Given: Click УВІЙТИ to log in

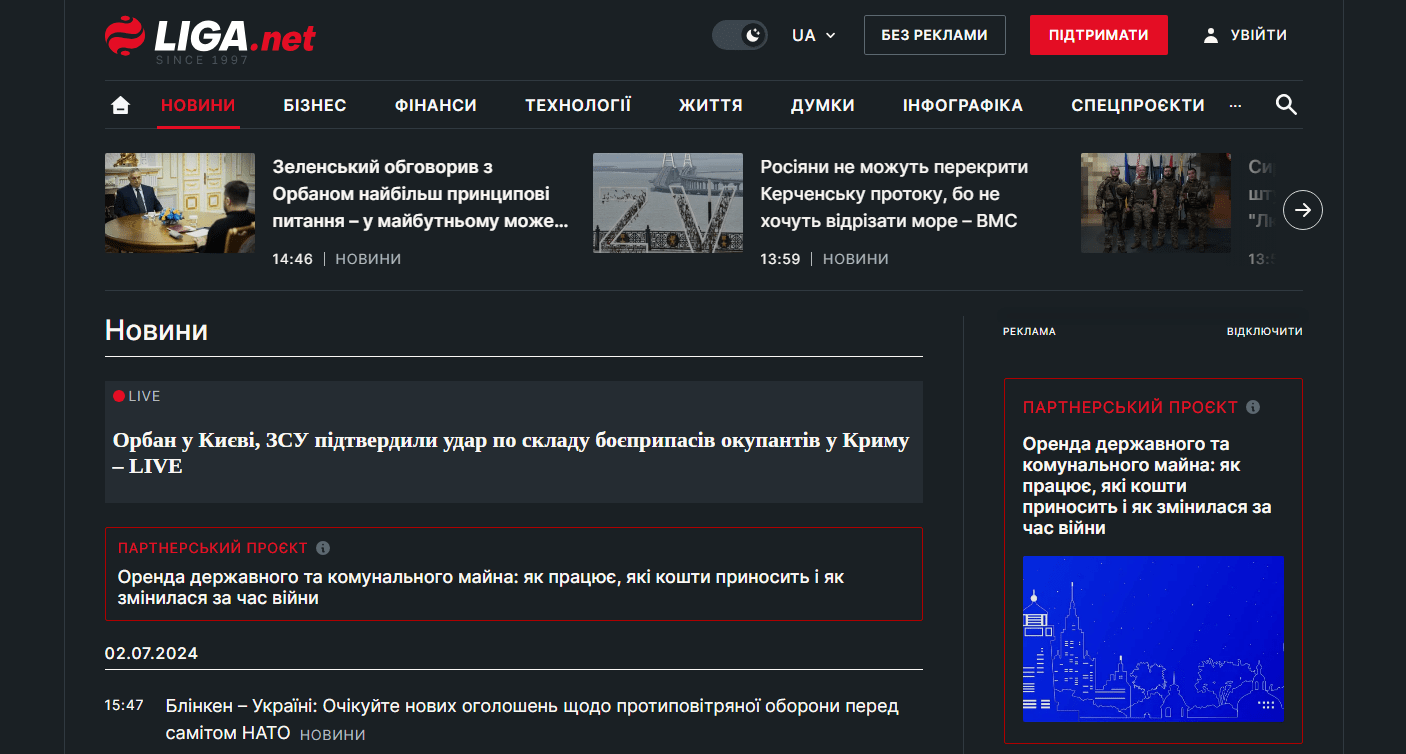Looking at the screenshot, I should tap(1259, 35).
